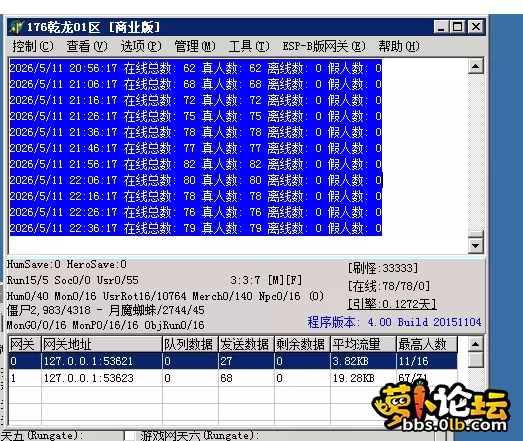
Task: Select log line 2026/5/11 22:06:17
Action: click(x=196, y=180)
